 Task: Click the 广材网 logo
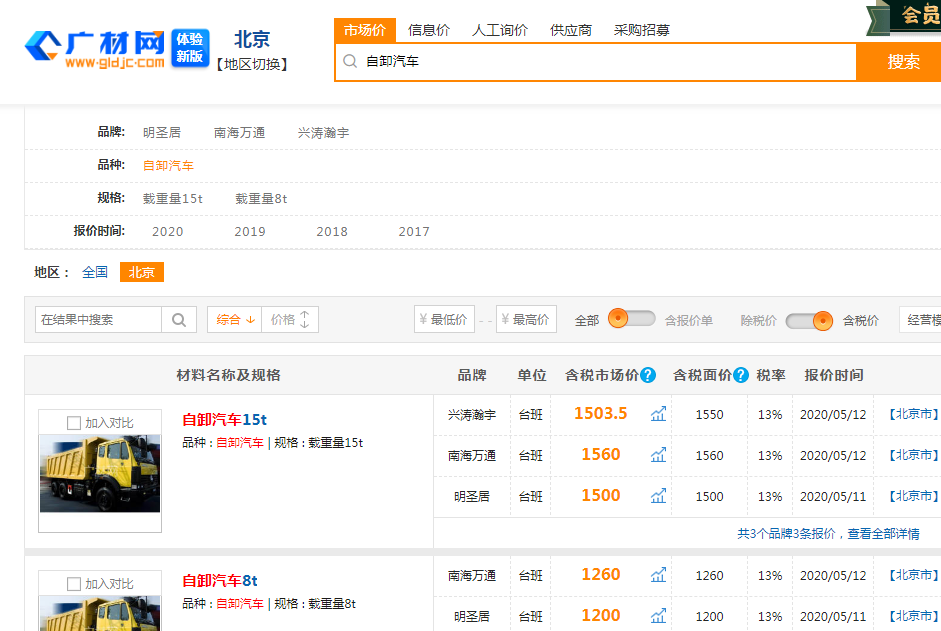[x=94, y=49]
